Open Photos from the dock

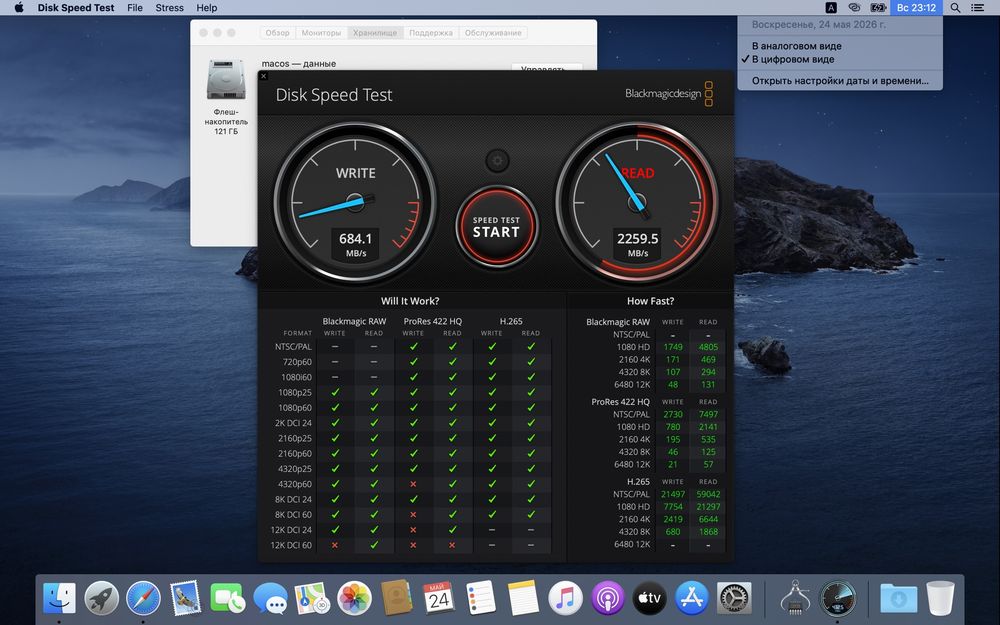tap(354, 598)
